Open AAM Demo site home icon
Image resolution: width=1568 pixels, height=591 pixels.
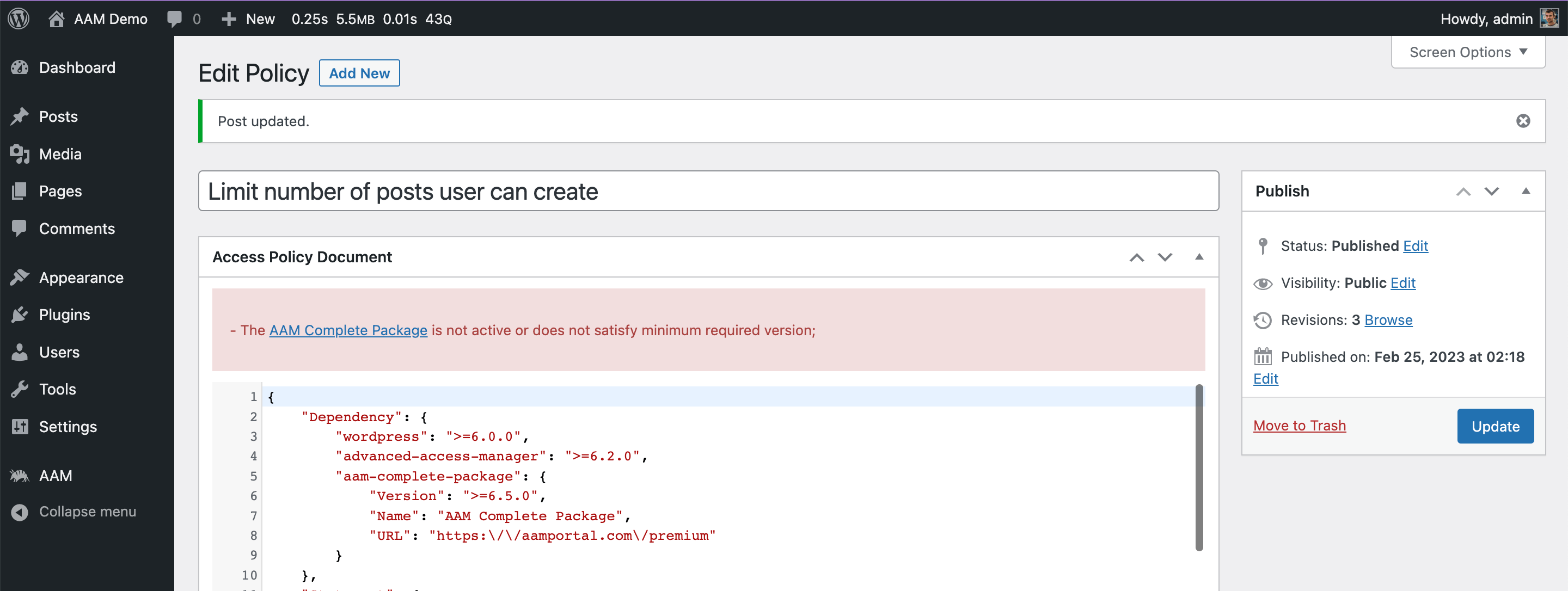(56, 19)
